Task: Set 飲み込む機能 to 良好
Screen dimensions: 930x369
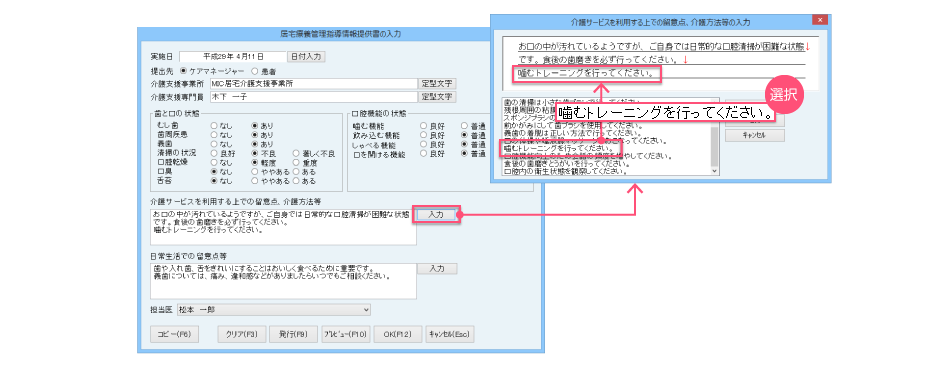Action: (x=423, y=135)
